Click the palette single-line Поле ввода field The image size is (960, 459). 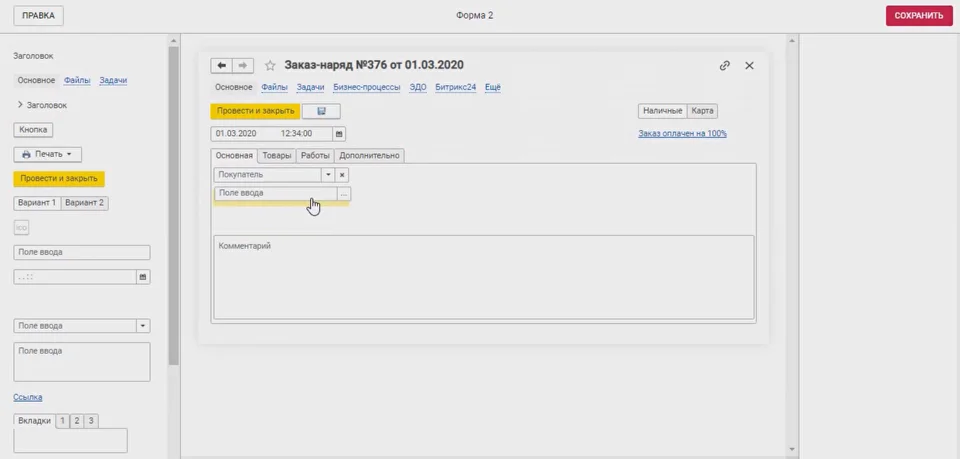click(81, 252)
